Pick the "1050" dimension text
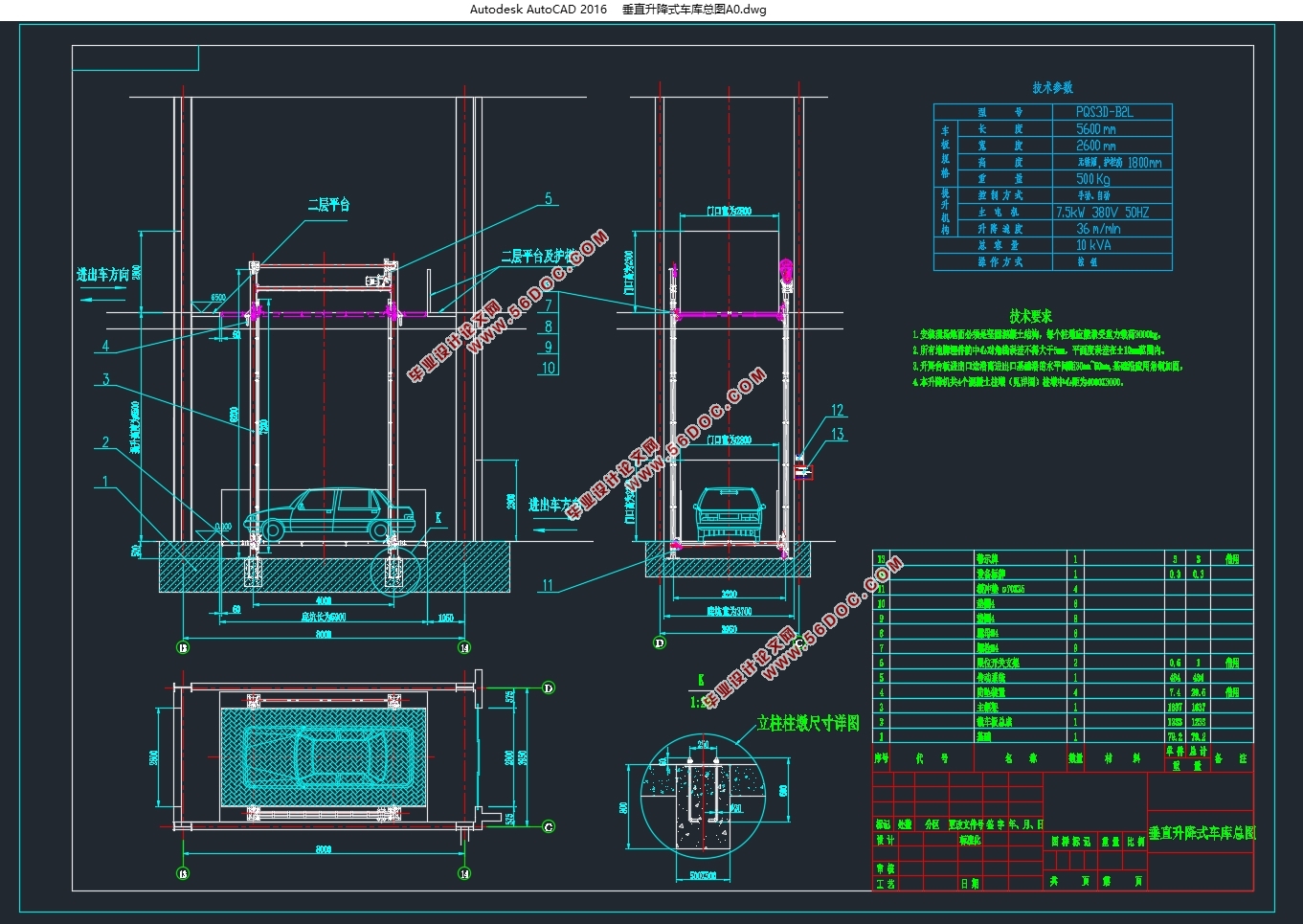 [445, 618]
